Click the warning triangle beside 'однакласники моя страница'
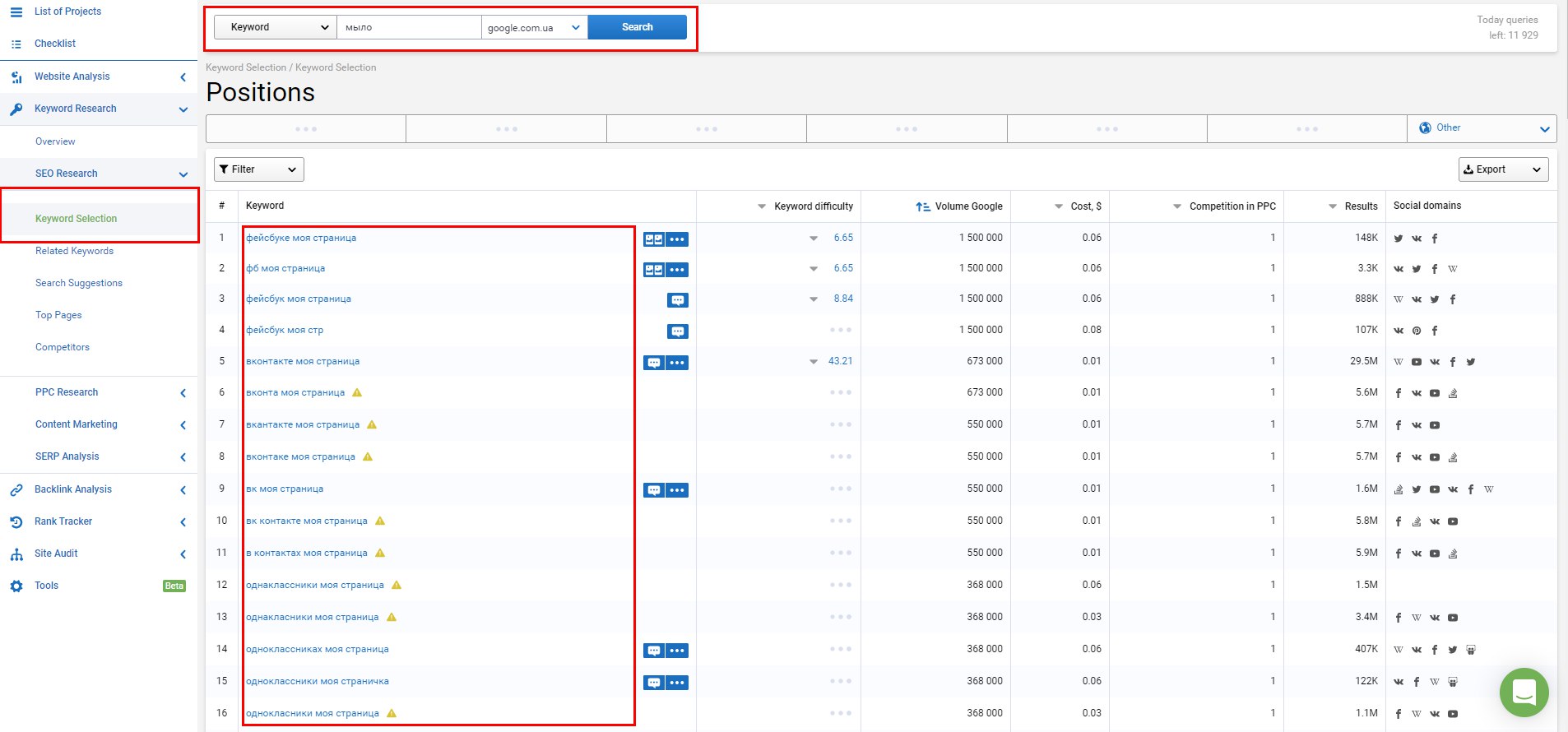The height and width of the screenshot is (732, 1568). [392, 617]
